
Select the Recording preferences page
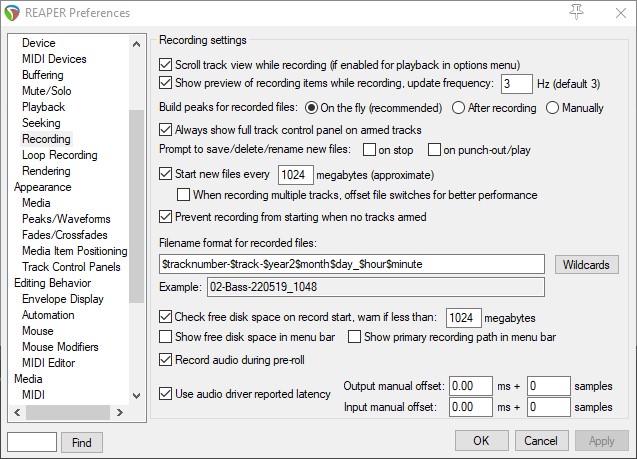point(46,139)
